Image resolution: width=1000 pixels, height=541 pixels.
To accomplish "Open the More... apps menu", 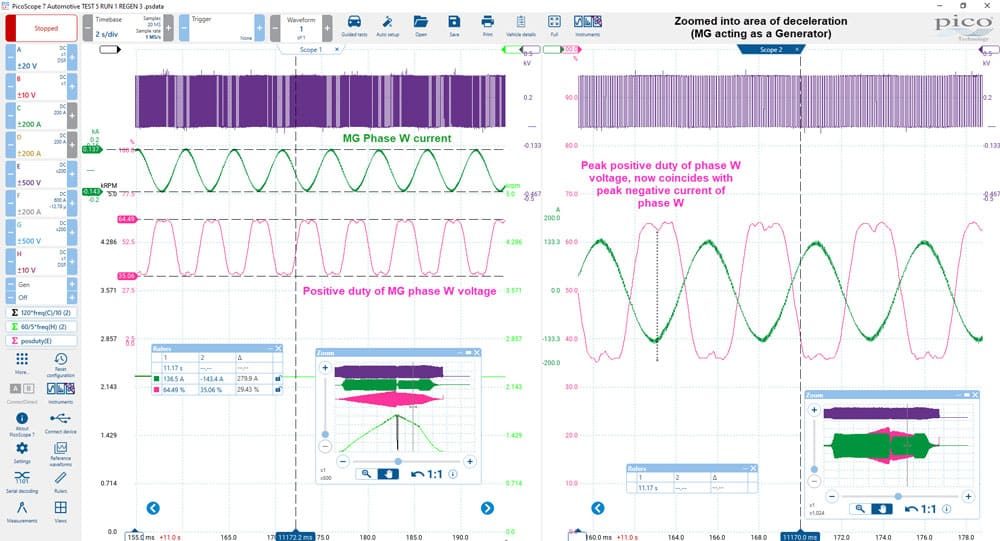I will (x=22, y=364).
